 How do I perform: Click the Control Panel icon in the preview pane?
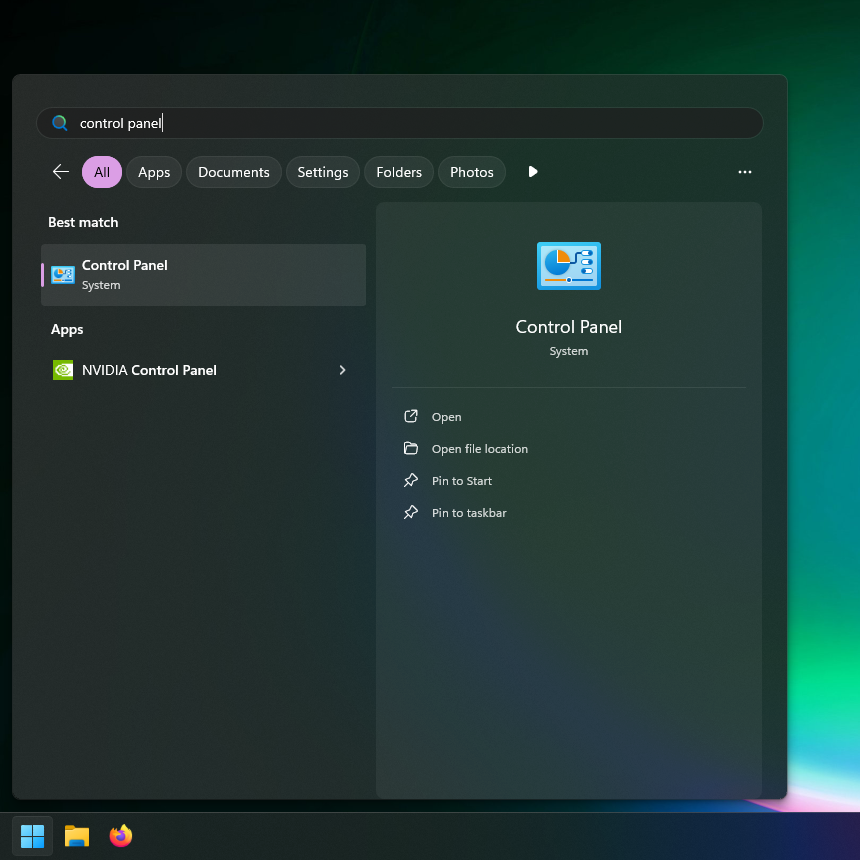(568, 265)
